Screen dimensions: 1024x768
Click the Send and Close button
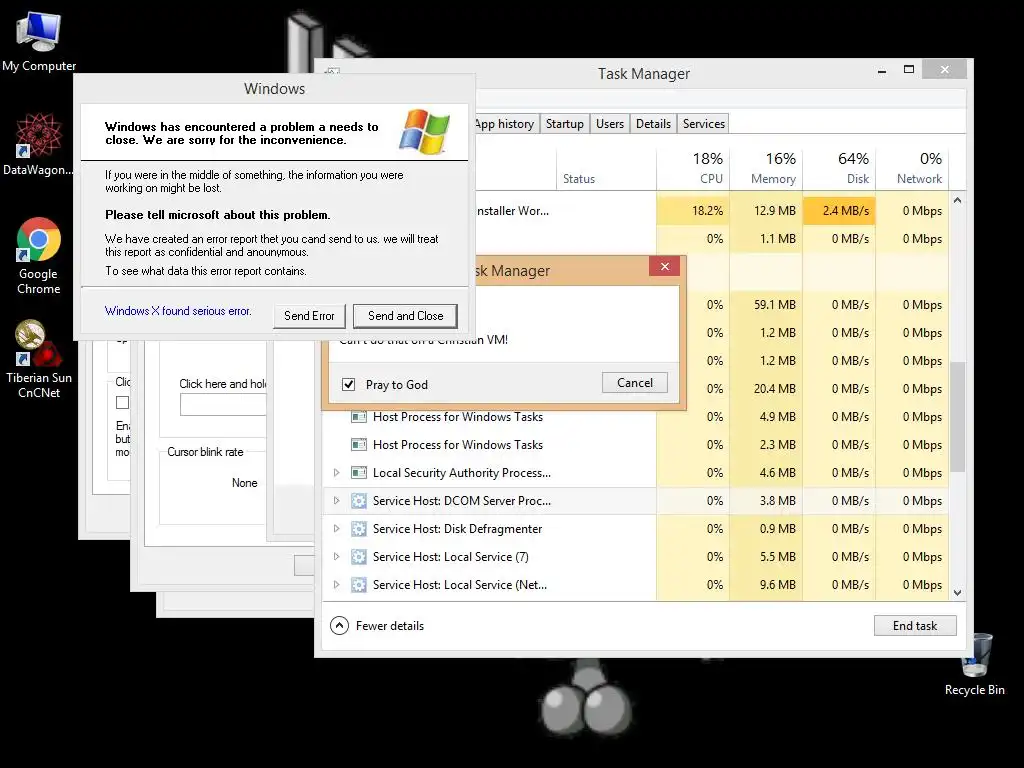[x=405, y=316]
